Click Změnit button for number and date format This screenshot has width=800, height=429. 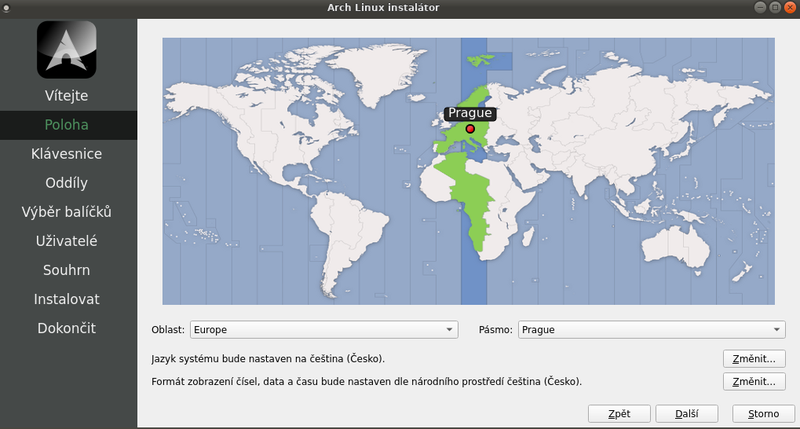point(753,381)
